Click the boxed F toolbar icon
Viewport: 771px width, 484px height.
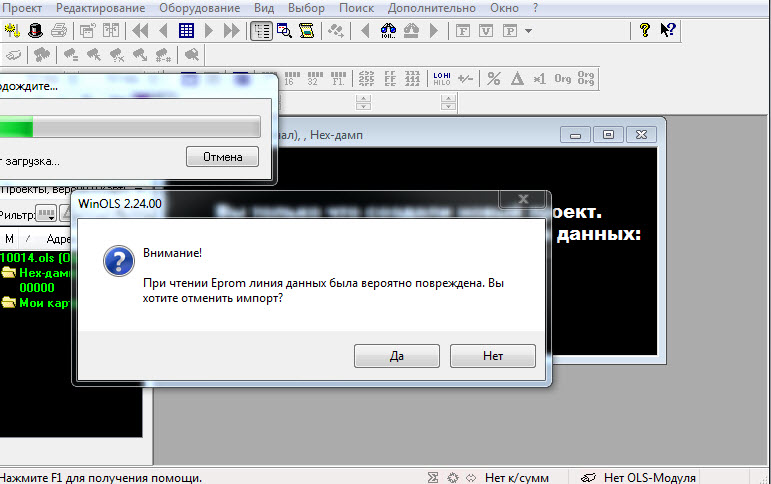(x=462, y=30)
